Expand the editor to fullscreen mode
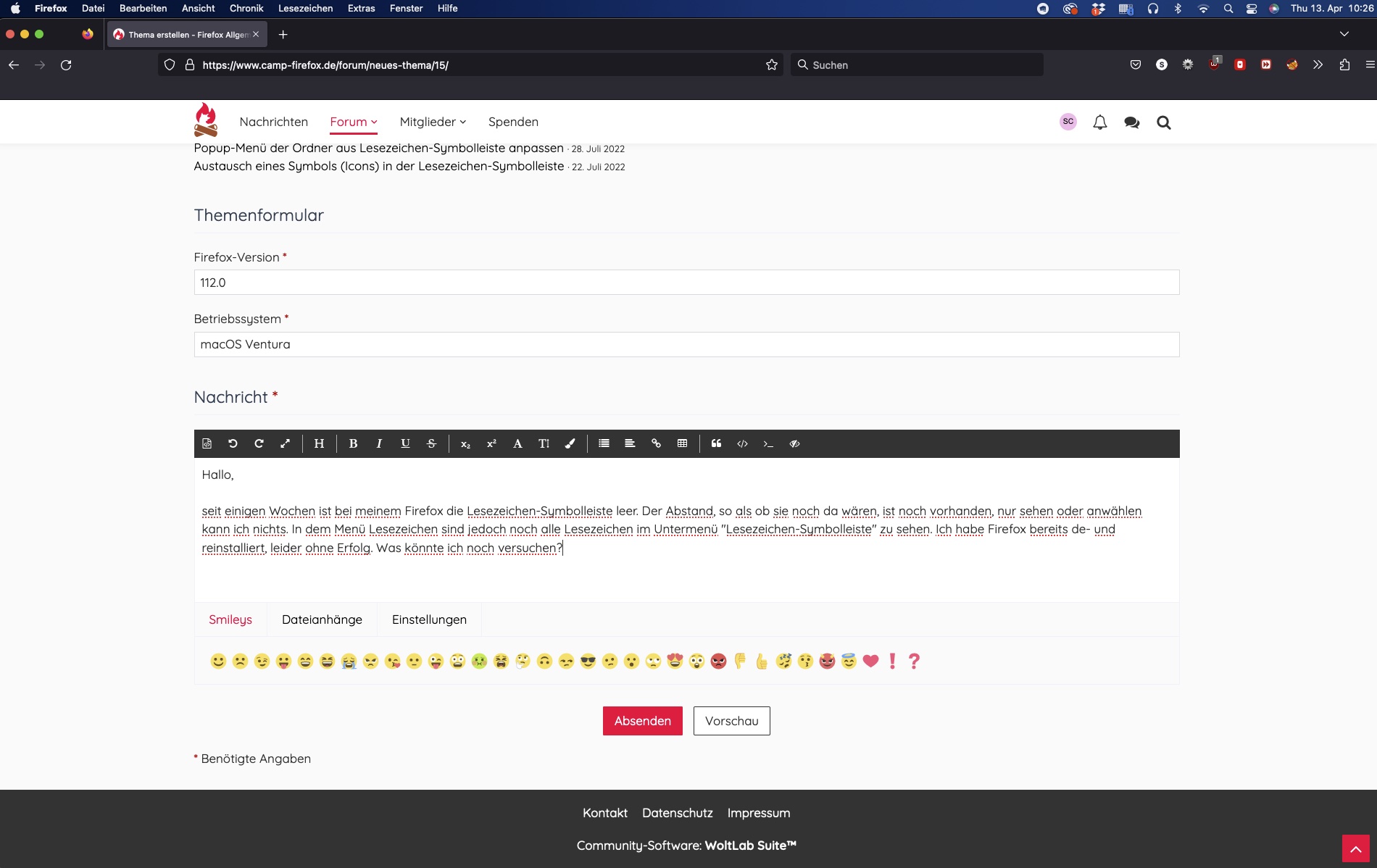The image size is (1377, 868). click(x=285, y=443)
